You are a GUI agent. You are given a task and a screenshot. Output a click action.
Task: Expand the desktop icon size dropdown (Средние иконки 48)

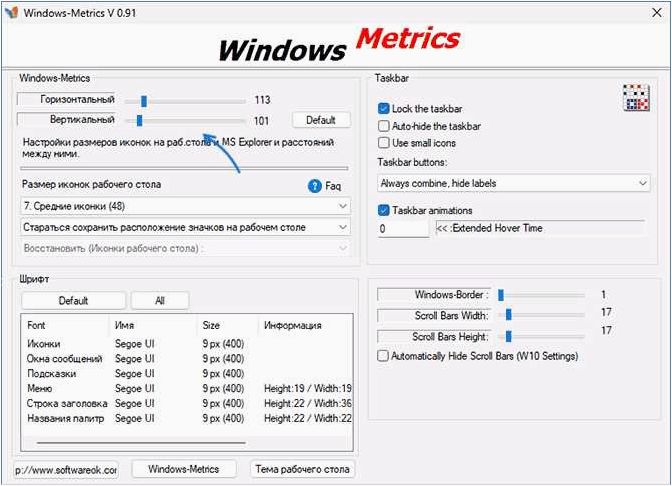(186, 206)
